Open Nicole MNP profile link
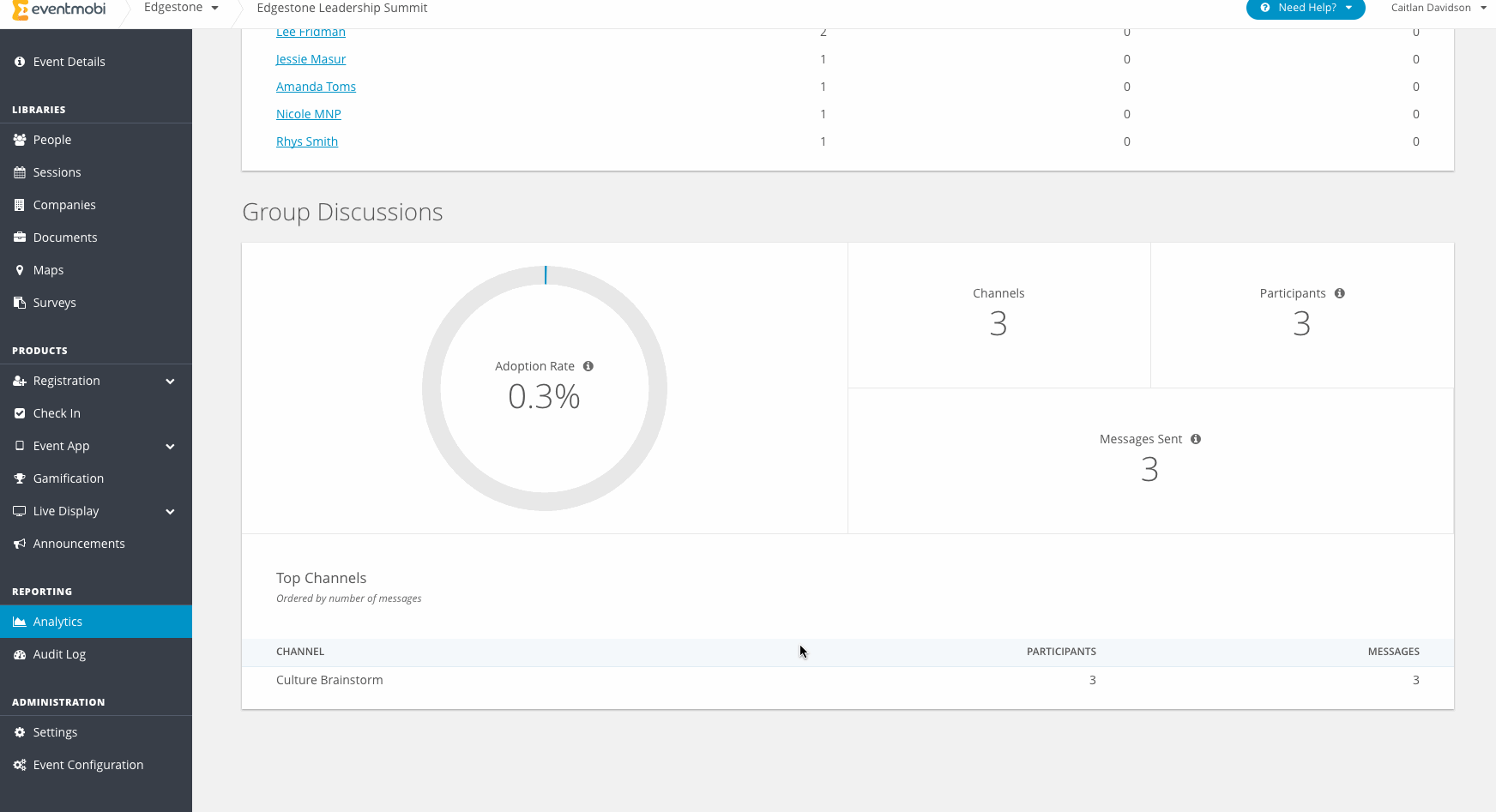 (309, 114)
